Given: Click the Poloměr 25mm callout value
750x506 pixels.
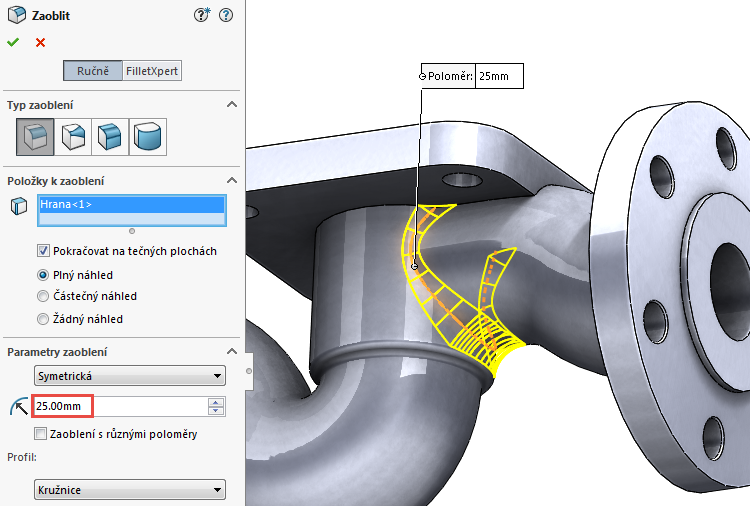Looking at the screenshot, I should coord(499,76).
